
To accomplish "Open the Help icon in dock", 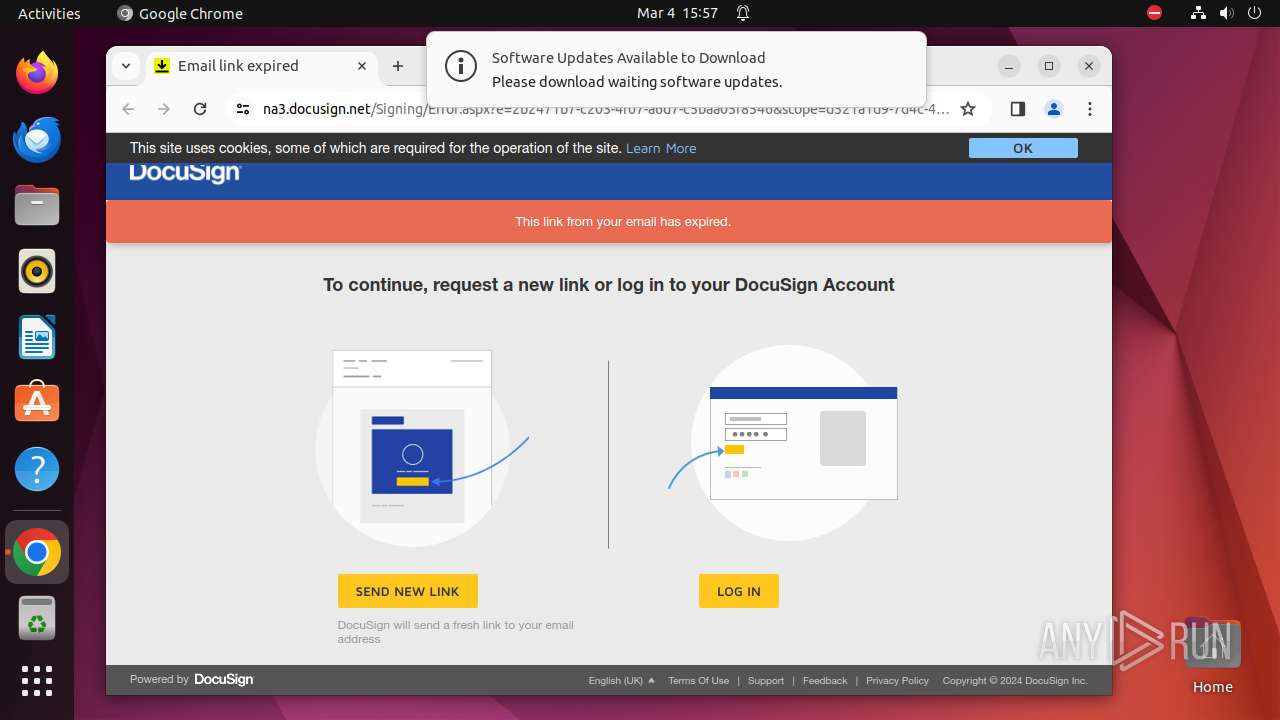I will coord(37,469).
